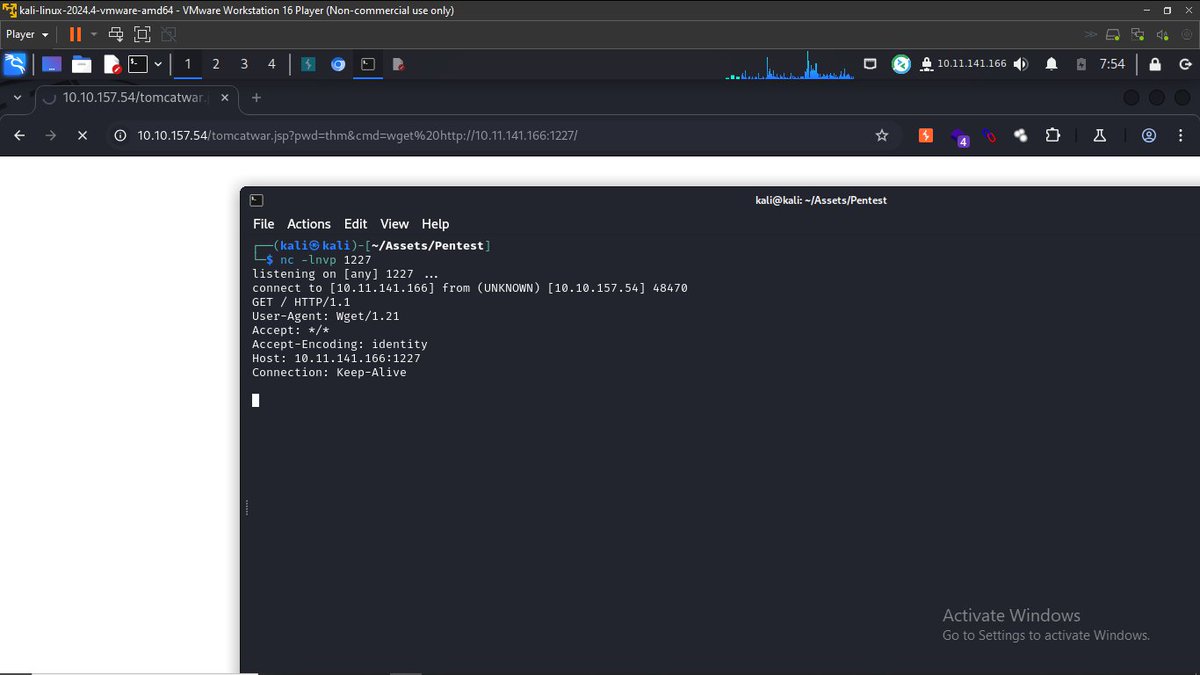Open the volume control in the panel
This screenshot has height=675, width=1200.
click(x=1020, y=64)
